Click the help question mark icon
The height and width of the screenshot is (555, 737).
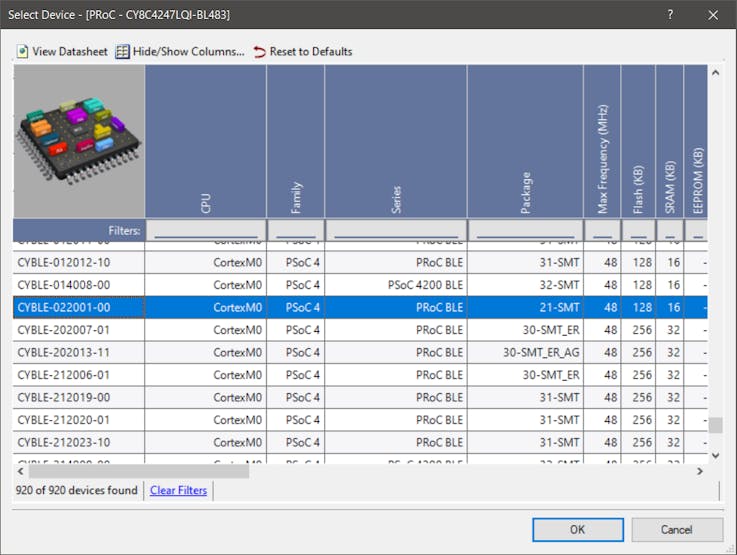pos(669,15)
